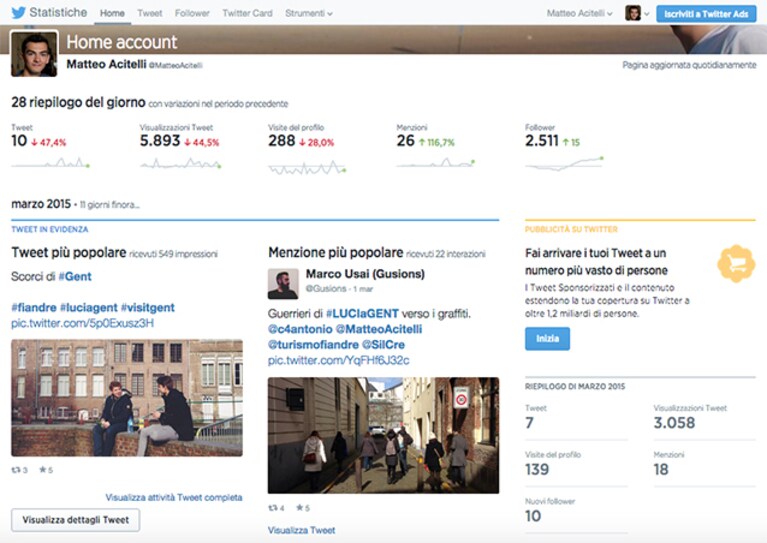Click the 139 Visite del profilo value

click(537, 470)
